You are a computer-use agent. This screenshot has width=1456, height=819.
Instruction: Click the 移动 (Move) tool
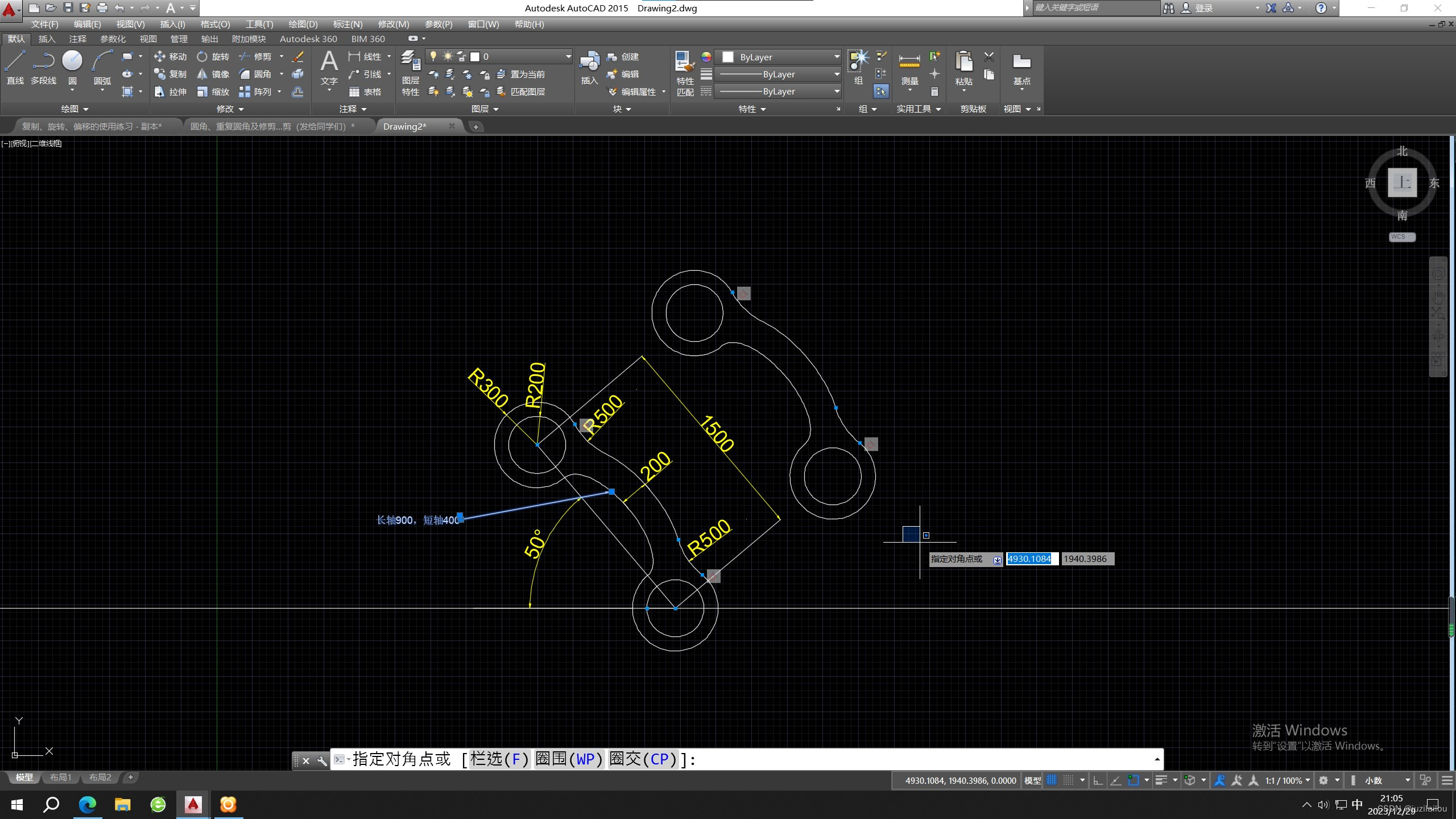(x=170, y=56)
